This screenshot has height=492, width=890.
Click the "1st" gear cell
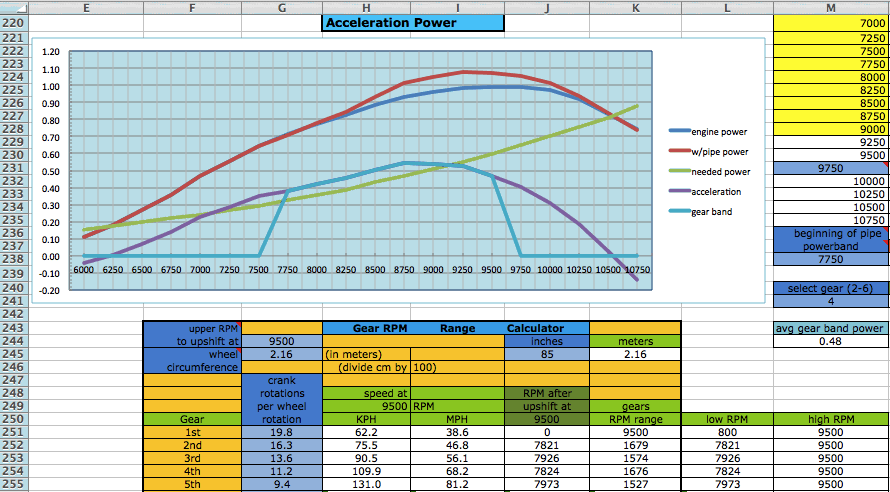(x=192, y=432)
